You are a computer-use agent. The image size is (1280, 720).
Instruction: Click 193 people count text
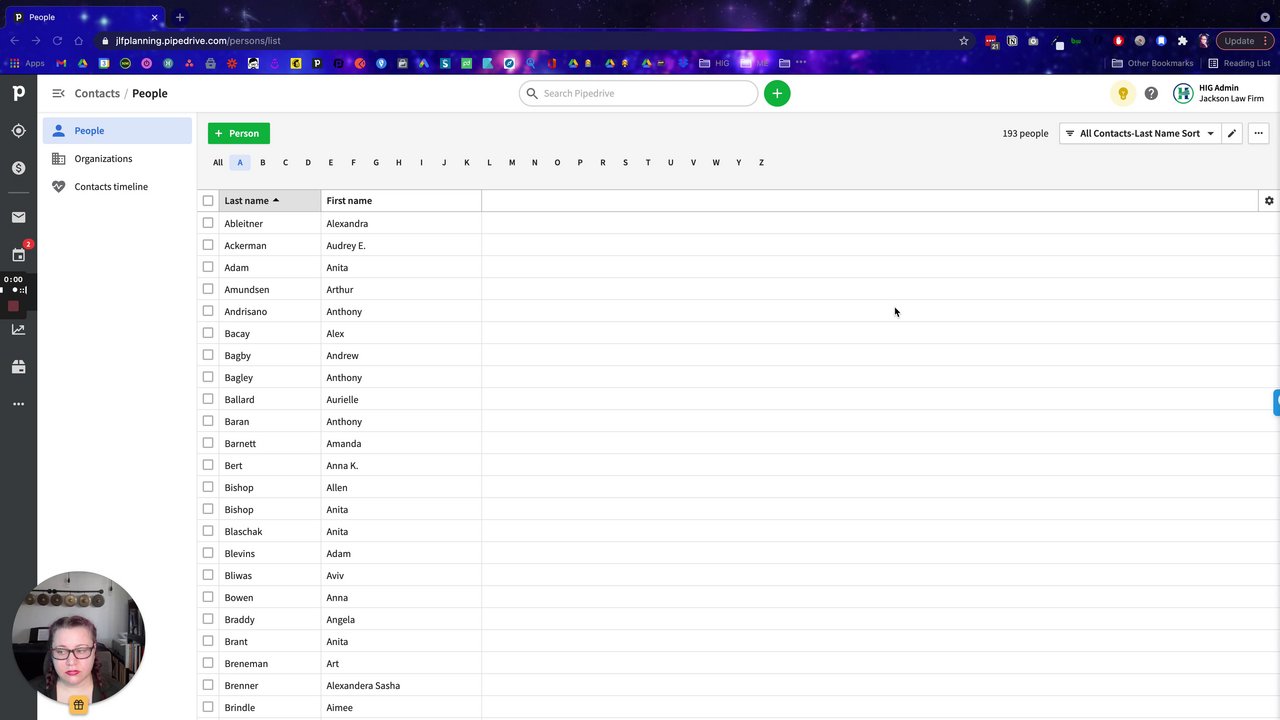coord(1025,133)
